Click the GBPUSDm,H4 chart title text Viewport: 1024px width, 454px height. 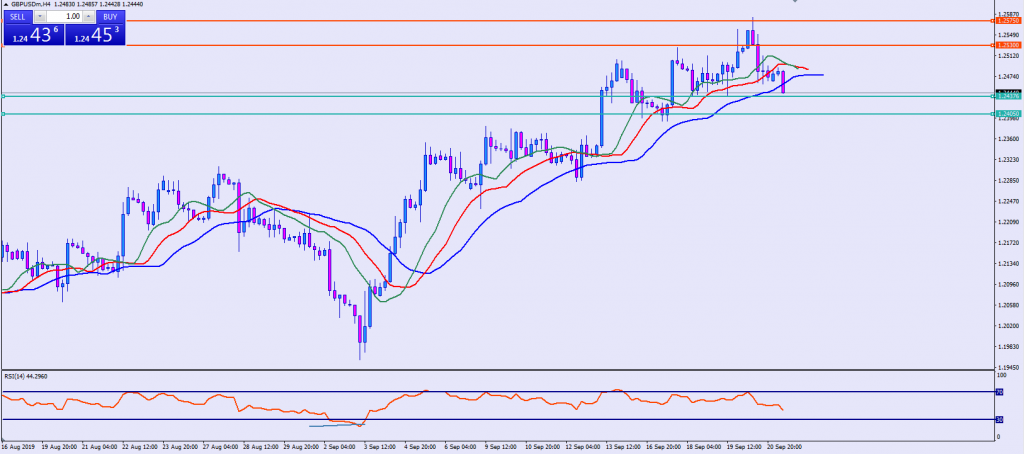[32, 6]
